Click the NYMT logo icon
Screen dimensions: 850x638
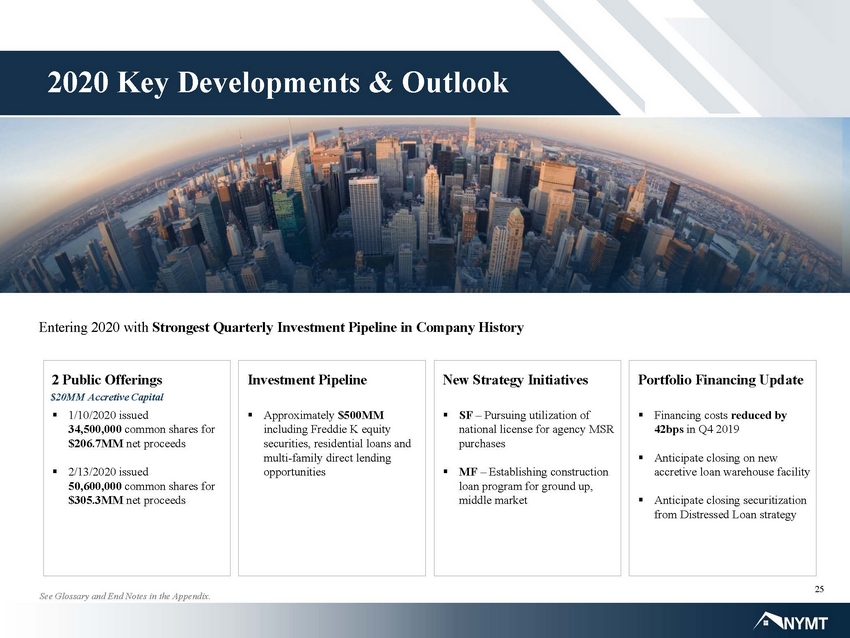pyautogui.click(x=791, y=622)
